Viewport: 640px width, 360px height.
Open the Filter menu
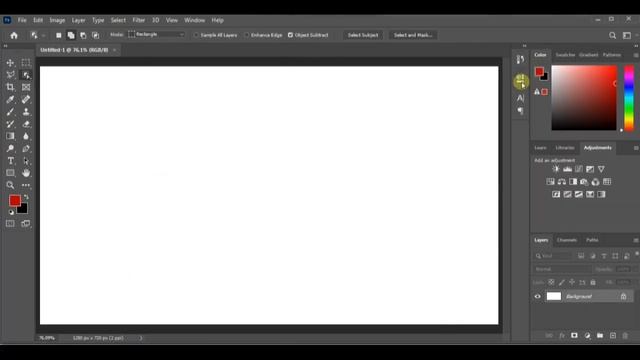[138, 20]
